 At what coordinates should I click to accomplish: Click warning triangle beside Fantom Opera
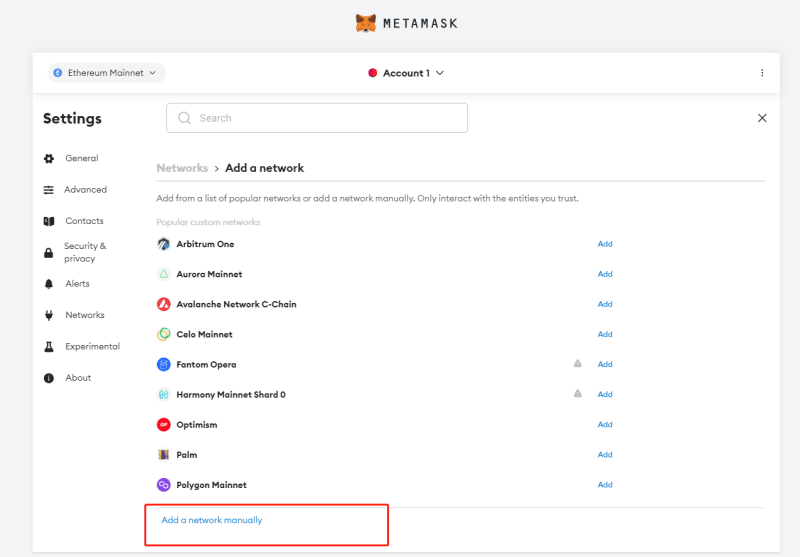[578, 364]
